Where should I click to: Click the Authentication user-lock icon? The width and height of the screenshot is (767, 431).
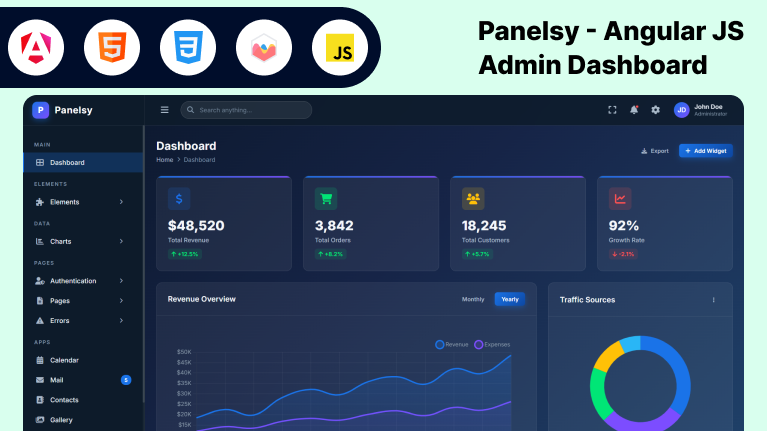[x=40, y=281]
